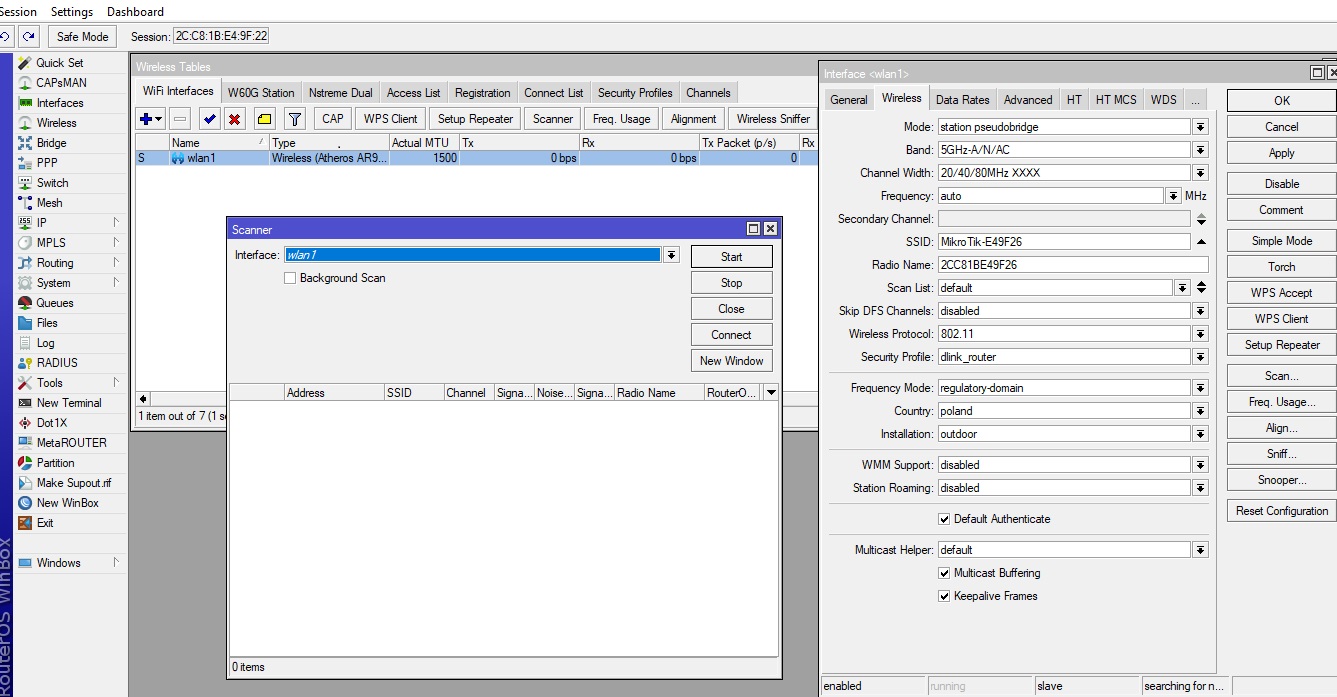Image resolution: width=1337 pixels, height=697 pixels.
Task: Choose Exit in the sidebar
Action: (45, 523)
